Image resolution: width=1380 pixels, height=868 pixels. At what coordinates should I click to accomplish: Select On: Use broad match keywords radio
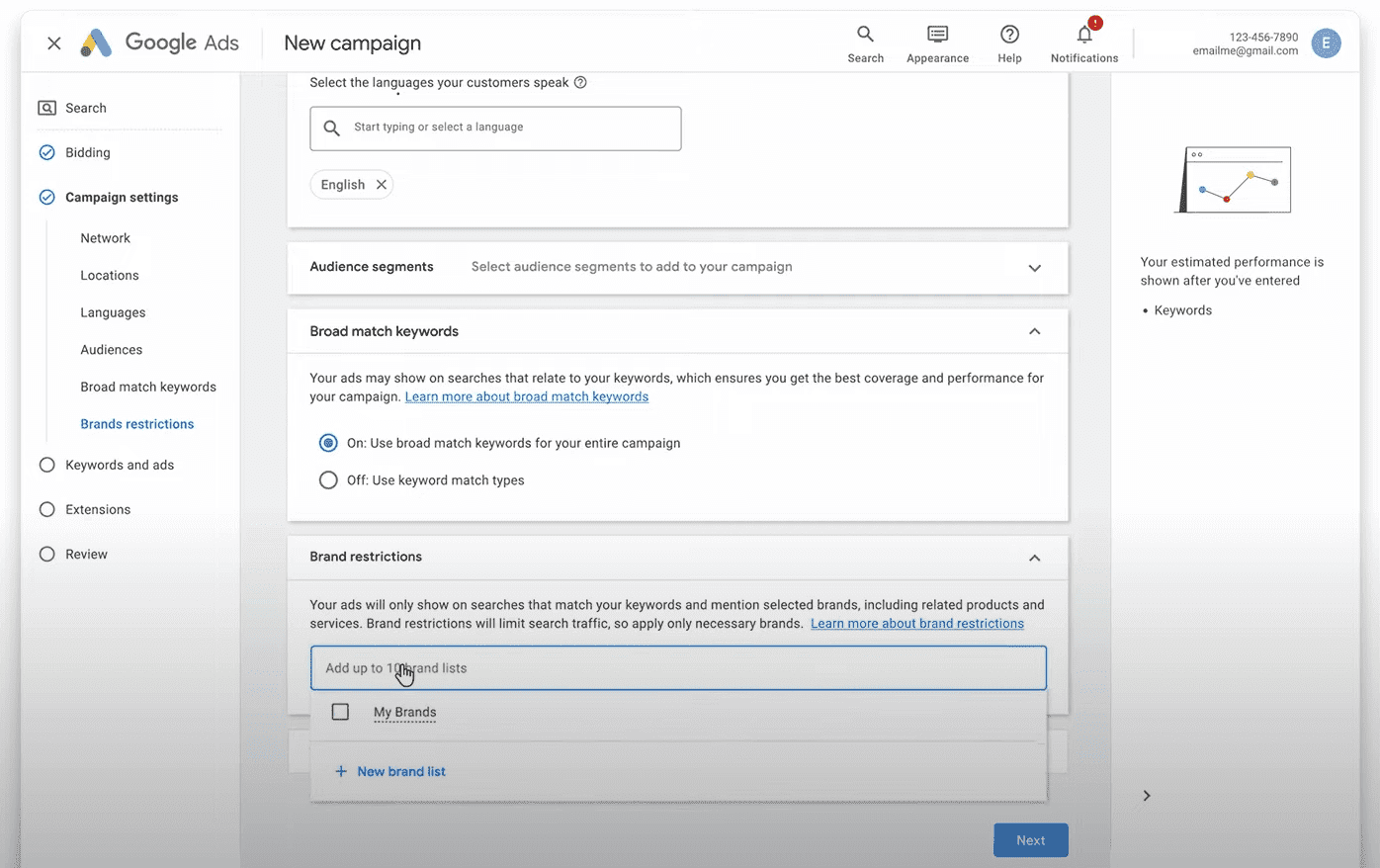(x=328, y=443)
